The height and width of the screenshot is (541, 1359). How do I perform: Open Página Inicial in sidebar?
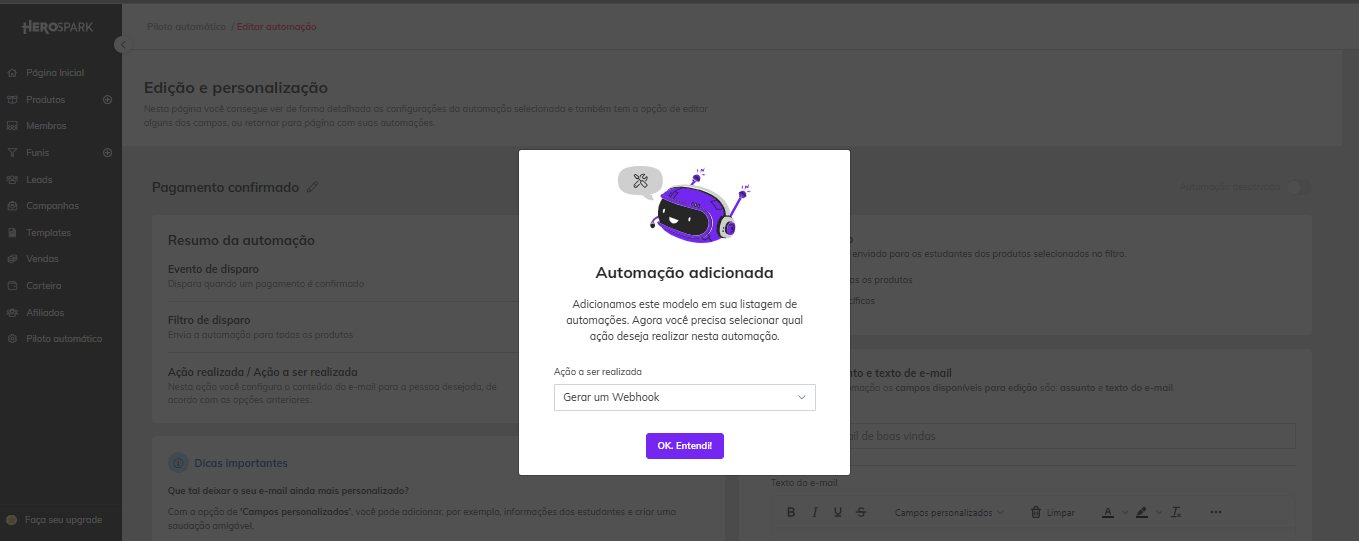[x=55, y=73]
